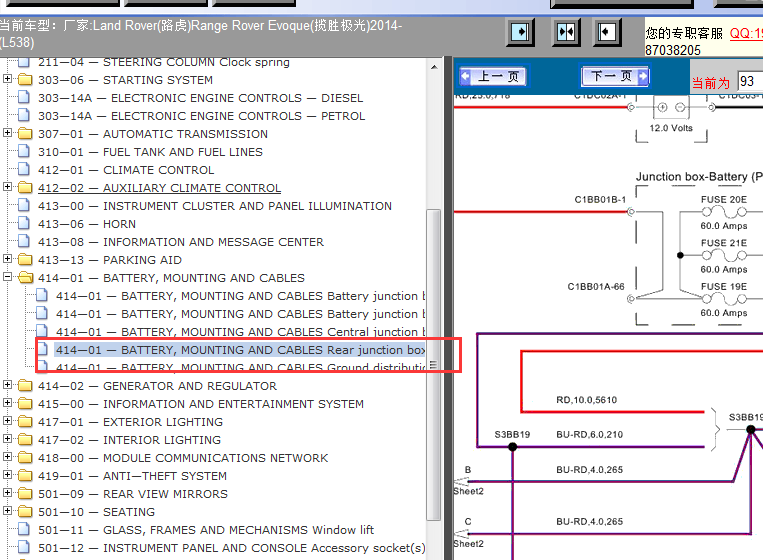The height and width of the screenshot is (560, 763).
Task: Click FUSE 21E label in wiring diagram
Action: pos(724,243)
